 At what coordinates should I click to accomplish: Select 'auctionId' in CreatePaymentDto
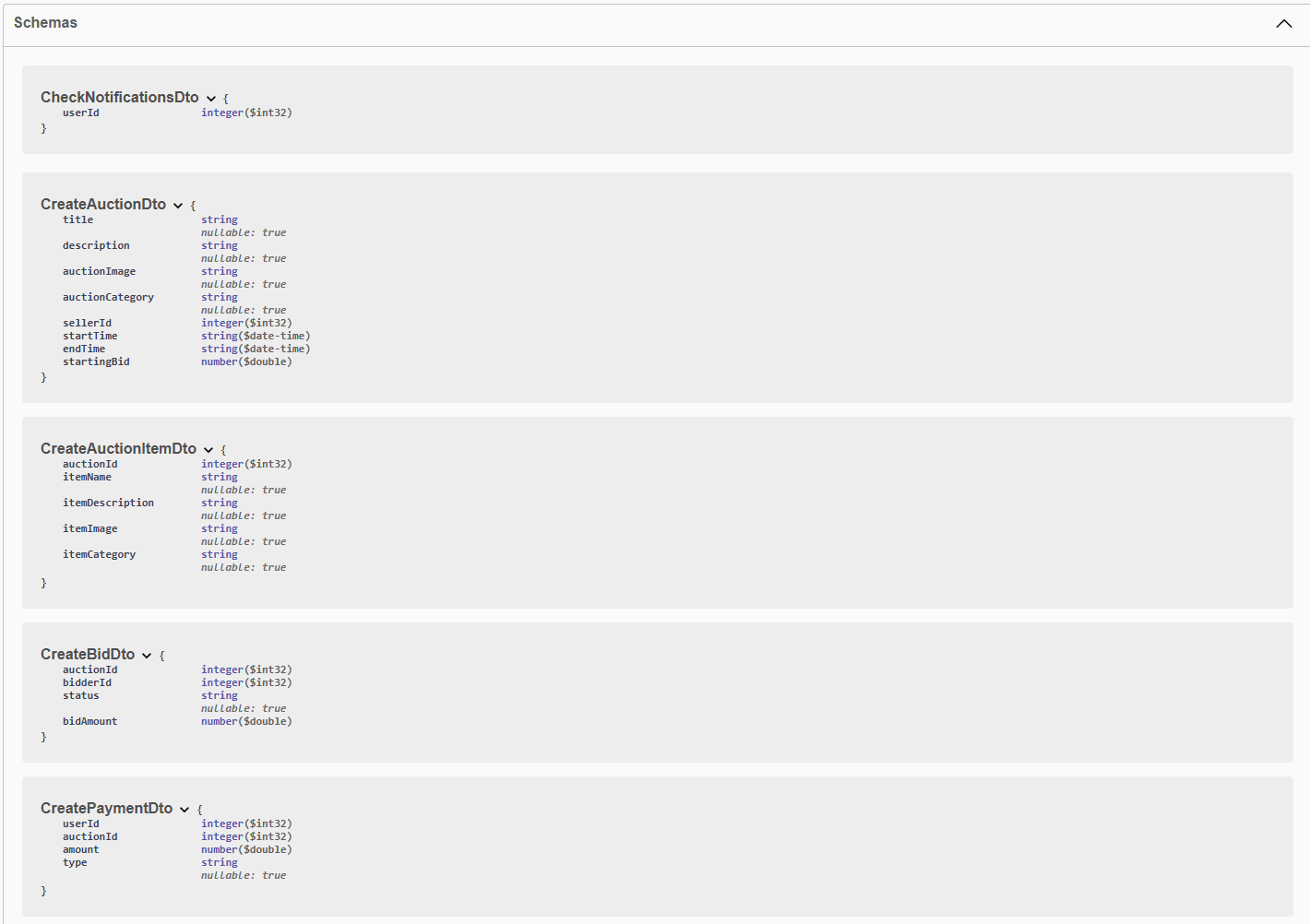point(90,836)
